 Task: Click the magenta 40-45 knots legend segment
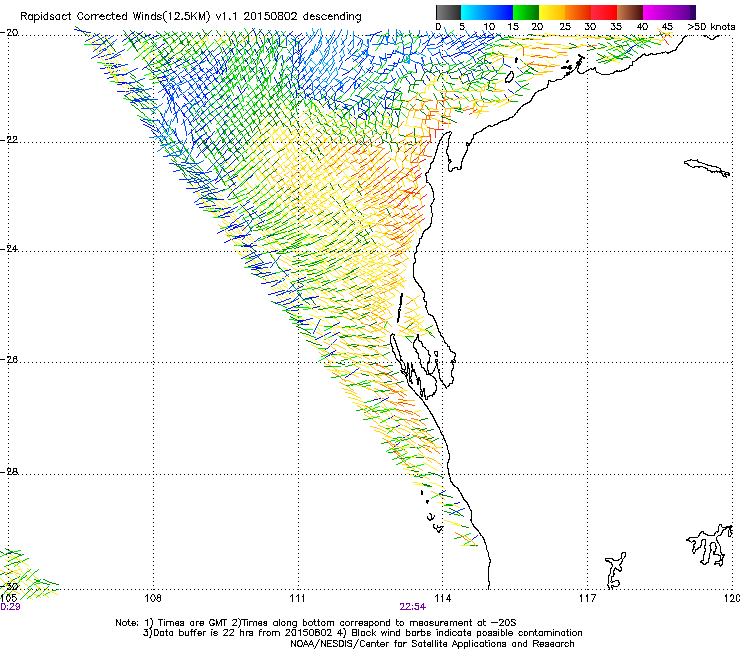(x=656, y=12)
